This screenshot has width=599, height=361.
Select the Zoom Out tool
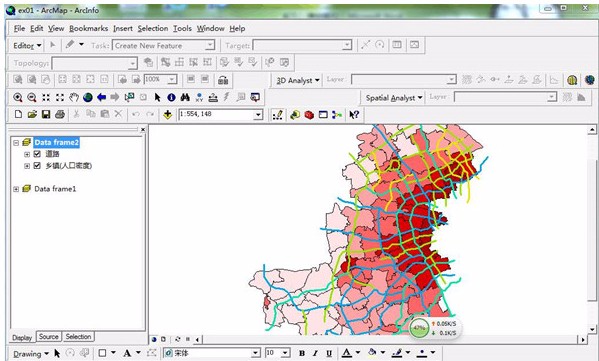pyautogui.click(x=32, y=97)
